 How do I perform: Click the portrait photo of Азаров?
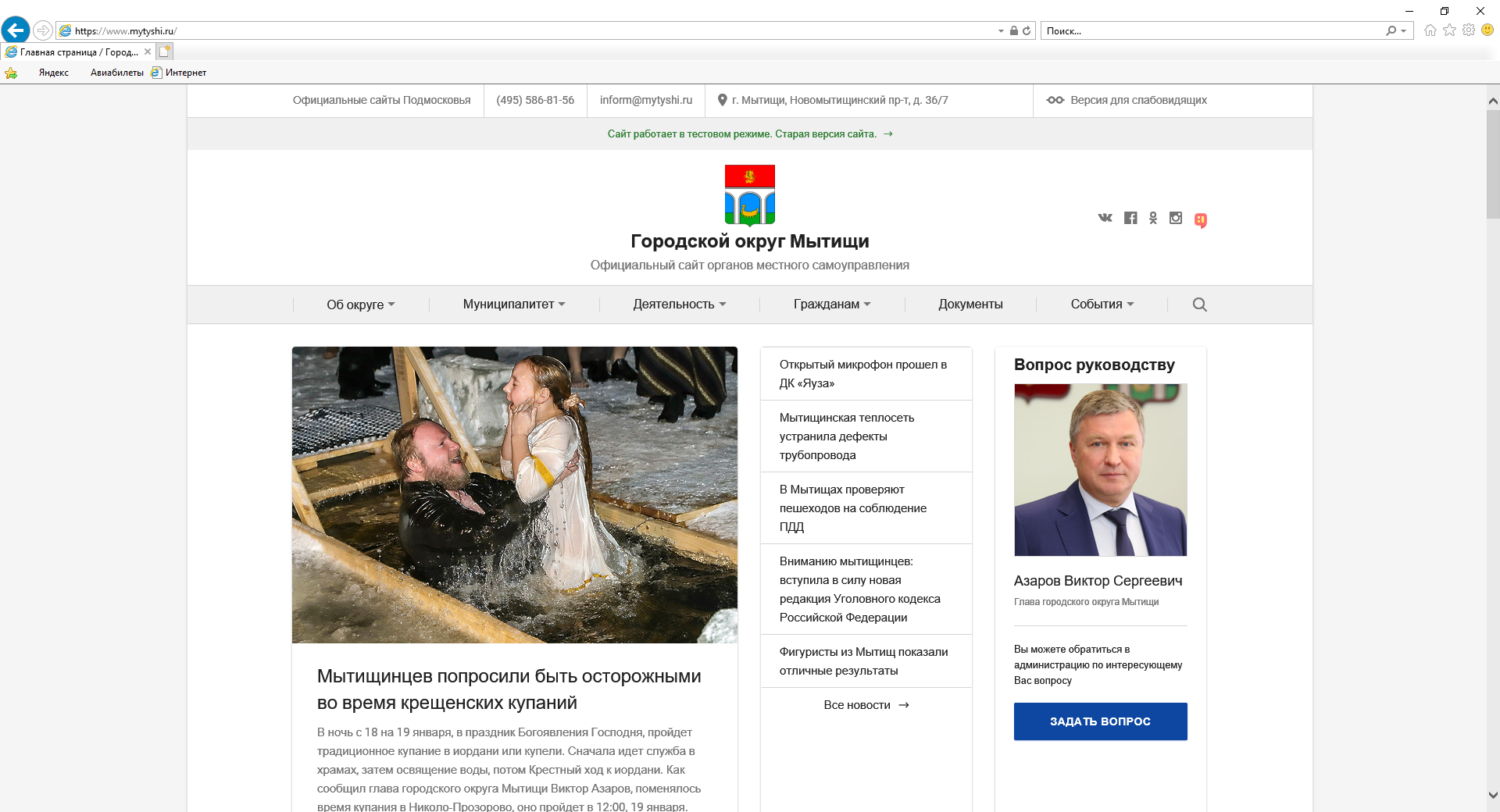click(1101, 470)
